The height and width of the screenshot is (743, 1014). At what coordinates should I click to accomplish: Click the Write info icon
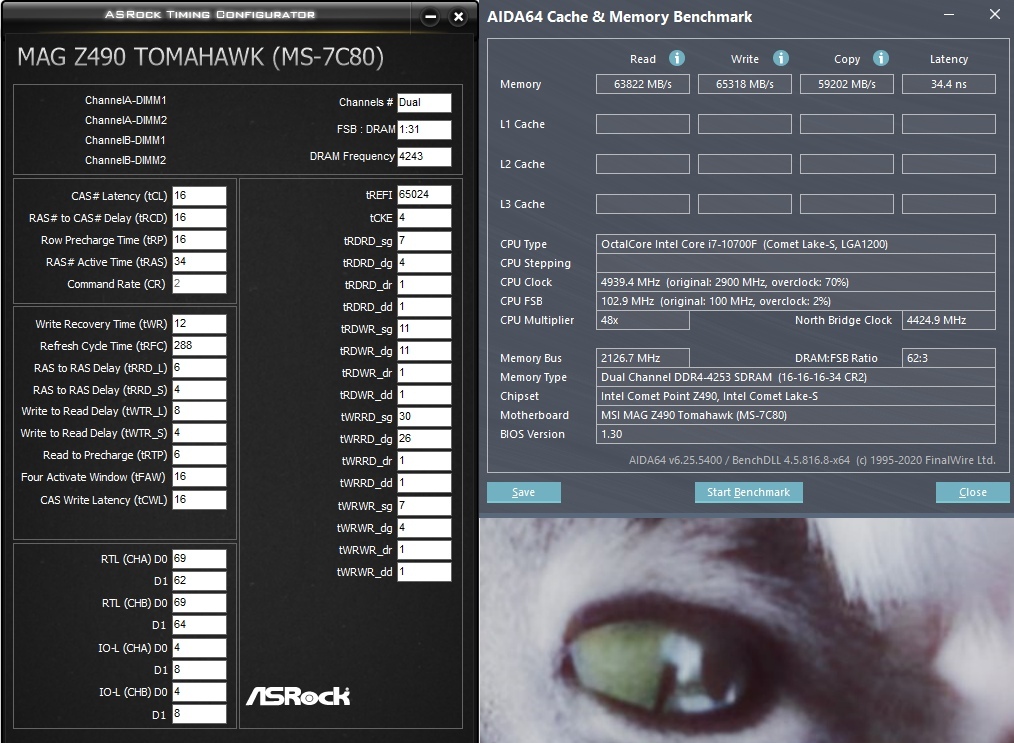pos(781,58)
